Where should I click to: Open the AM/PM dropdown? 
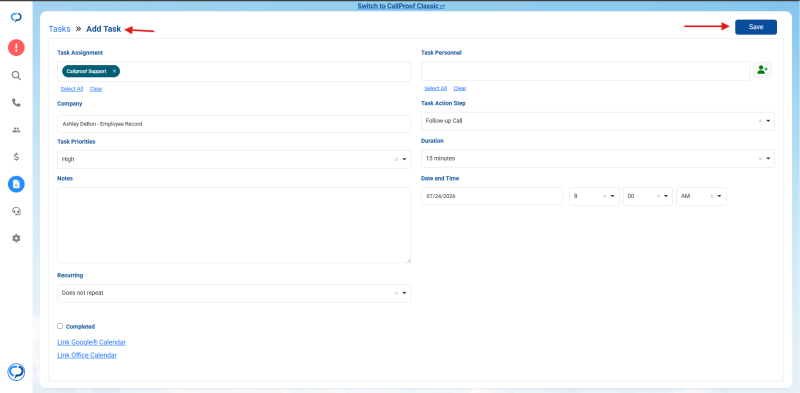click(x=719, y=196)
